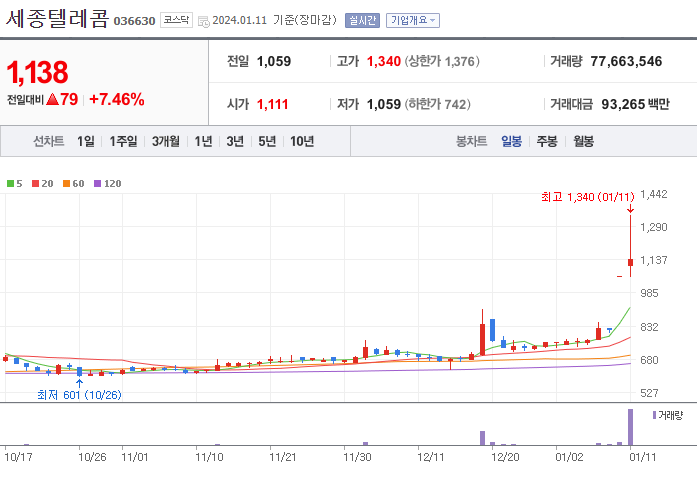Image resolution: width=697 pixels, height=481 pixels.
Task: Click the 거래대금 value 93,265 백만
Action: tap(635, 104)
